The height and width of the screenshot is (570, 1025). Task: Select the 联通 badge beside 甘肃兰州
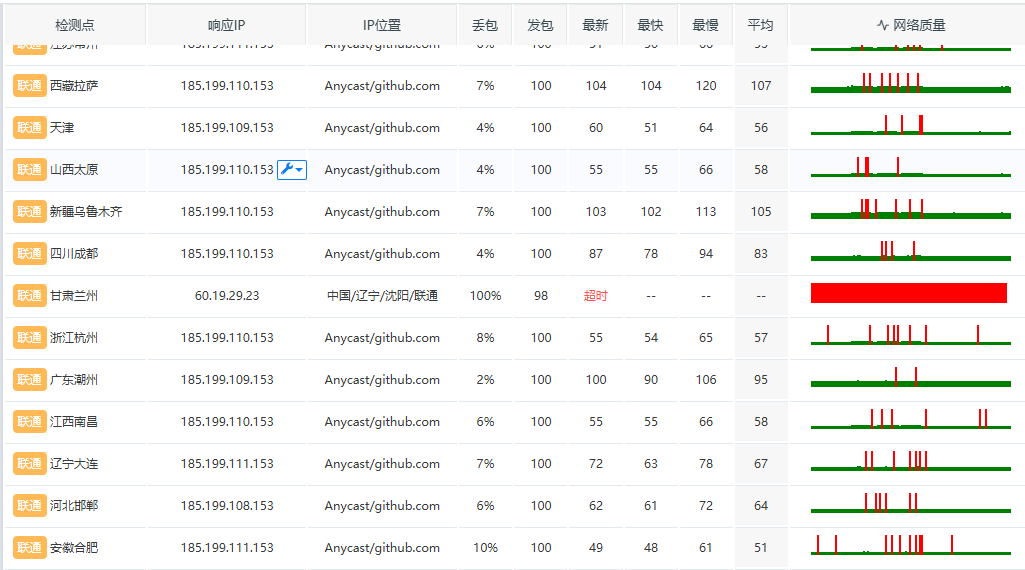[29, 296]
